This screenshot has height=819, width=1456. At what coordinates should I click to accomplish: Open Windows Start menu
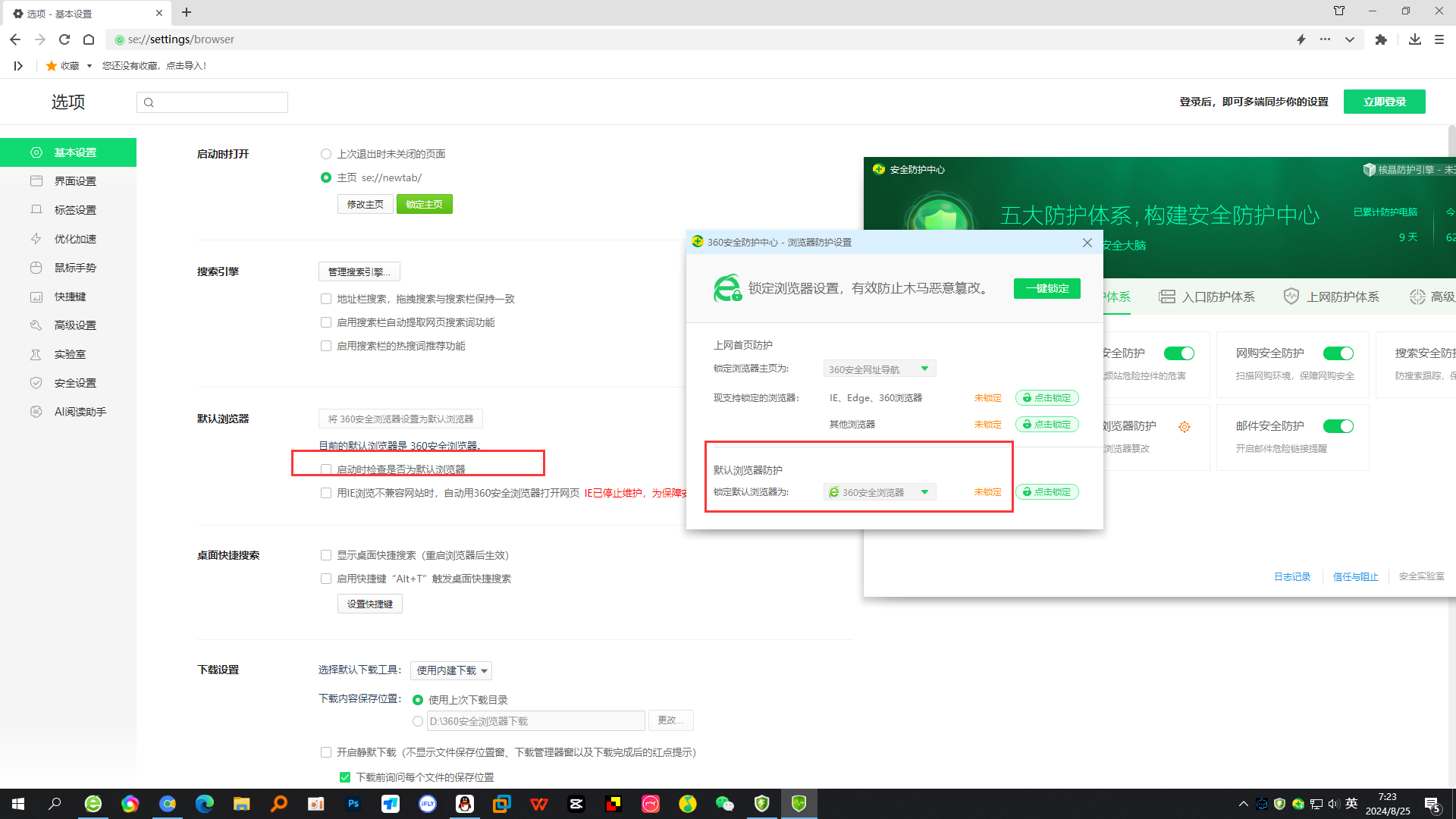tap(18, 804)
